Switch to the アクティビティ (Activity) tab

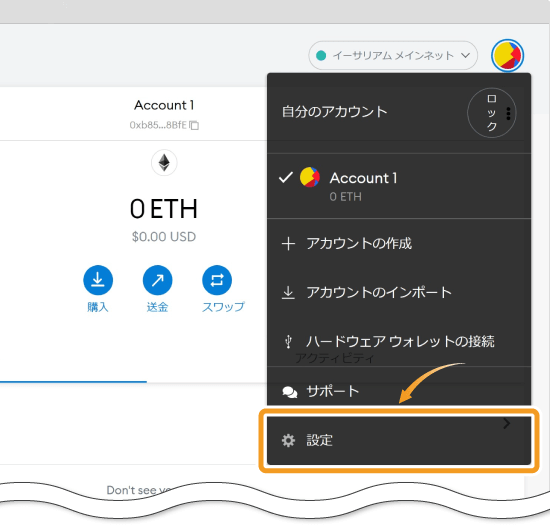click(335, 358)
